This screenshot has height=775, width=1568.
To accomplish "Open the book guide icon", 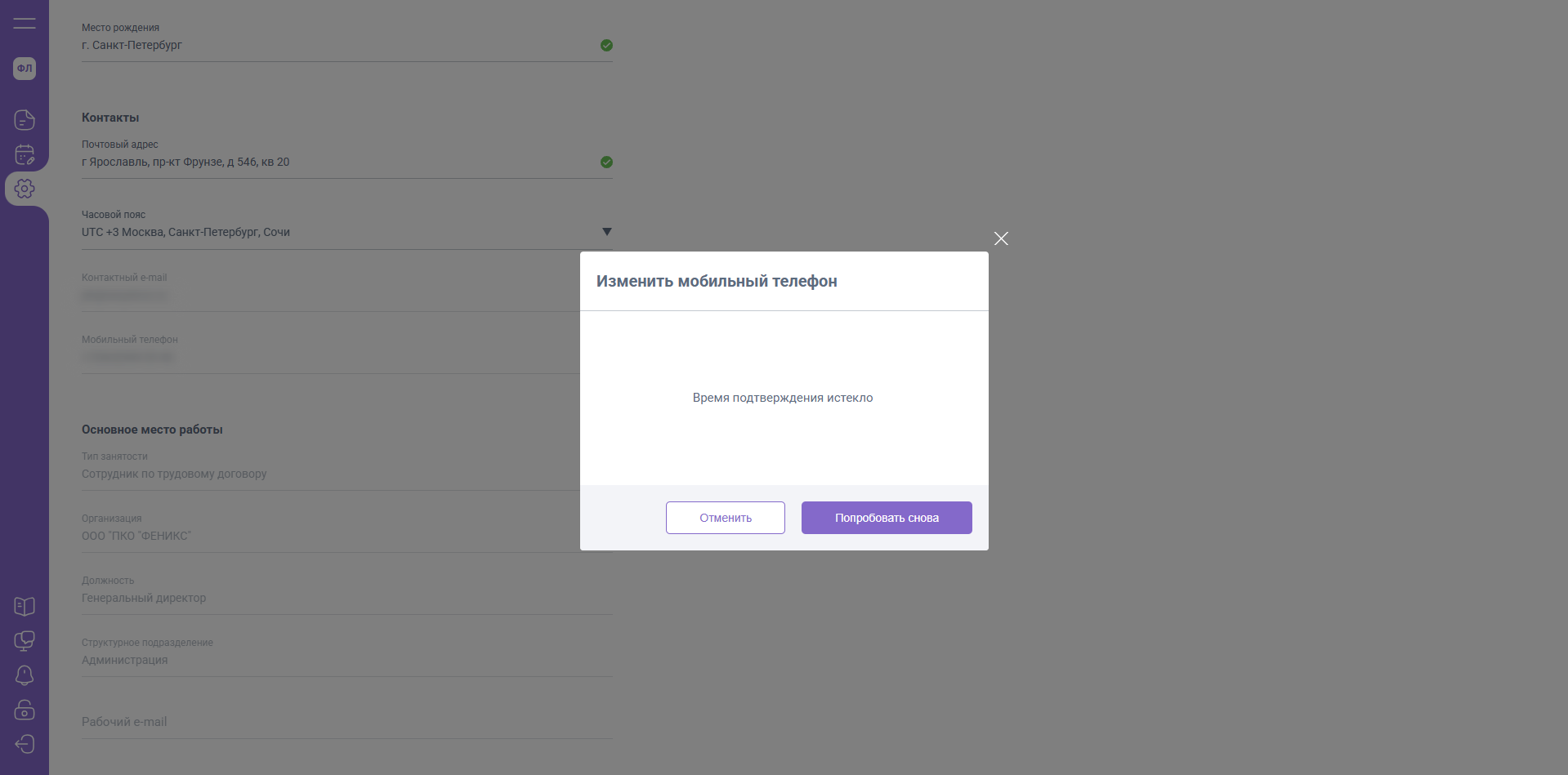I will pos(25,607).
